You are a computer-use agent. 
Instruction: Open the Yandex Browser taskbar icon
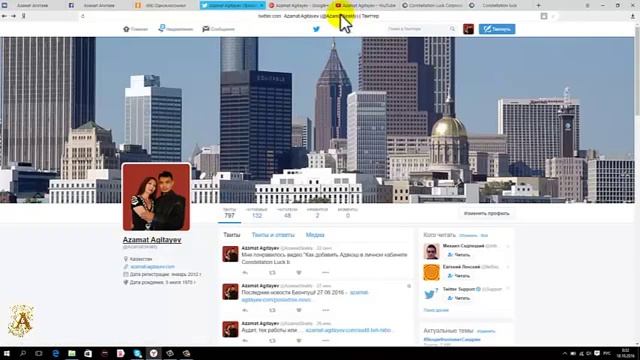pyautogui.click(x=153, y=353)
